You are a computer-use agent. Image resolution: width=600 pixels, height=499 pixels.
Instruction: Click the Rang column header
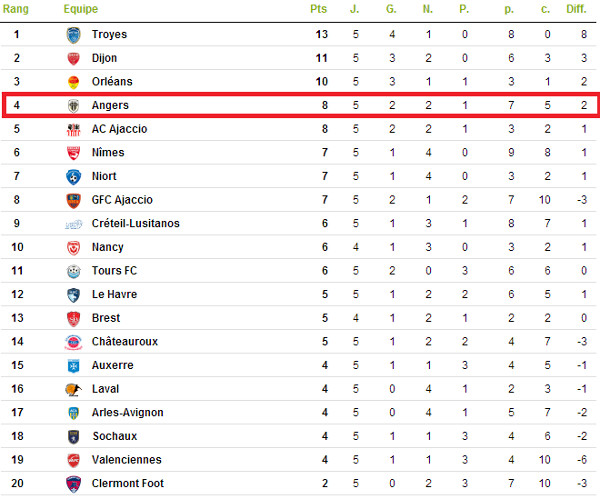[x=16, y=9]
